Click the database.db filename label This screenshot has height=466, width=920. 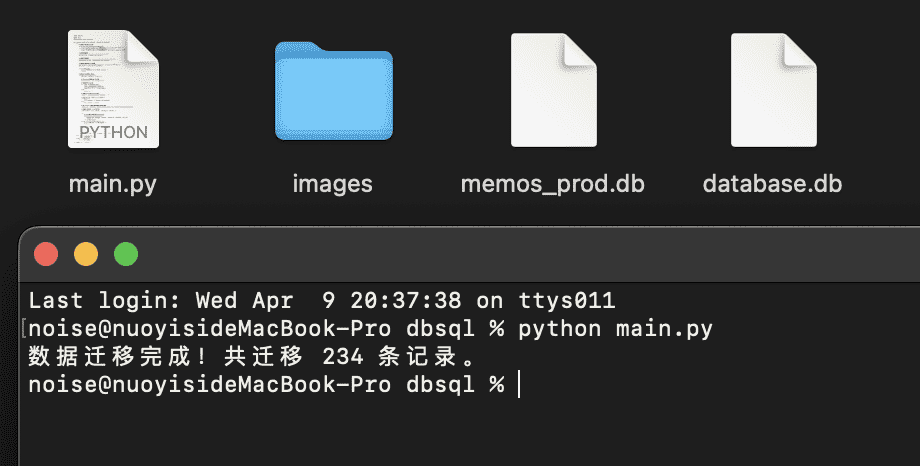pyautogui.click(x=772, y=184)
